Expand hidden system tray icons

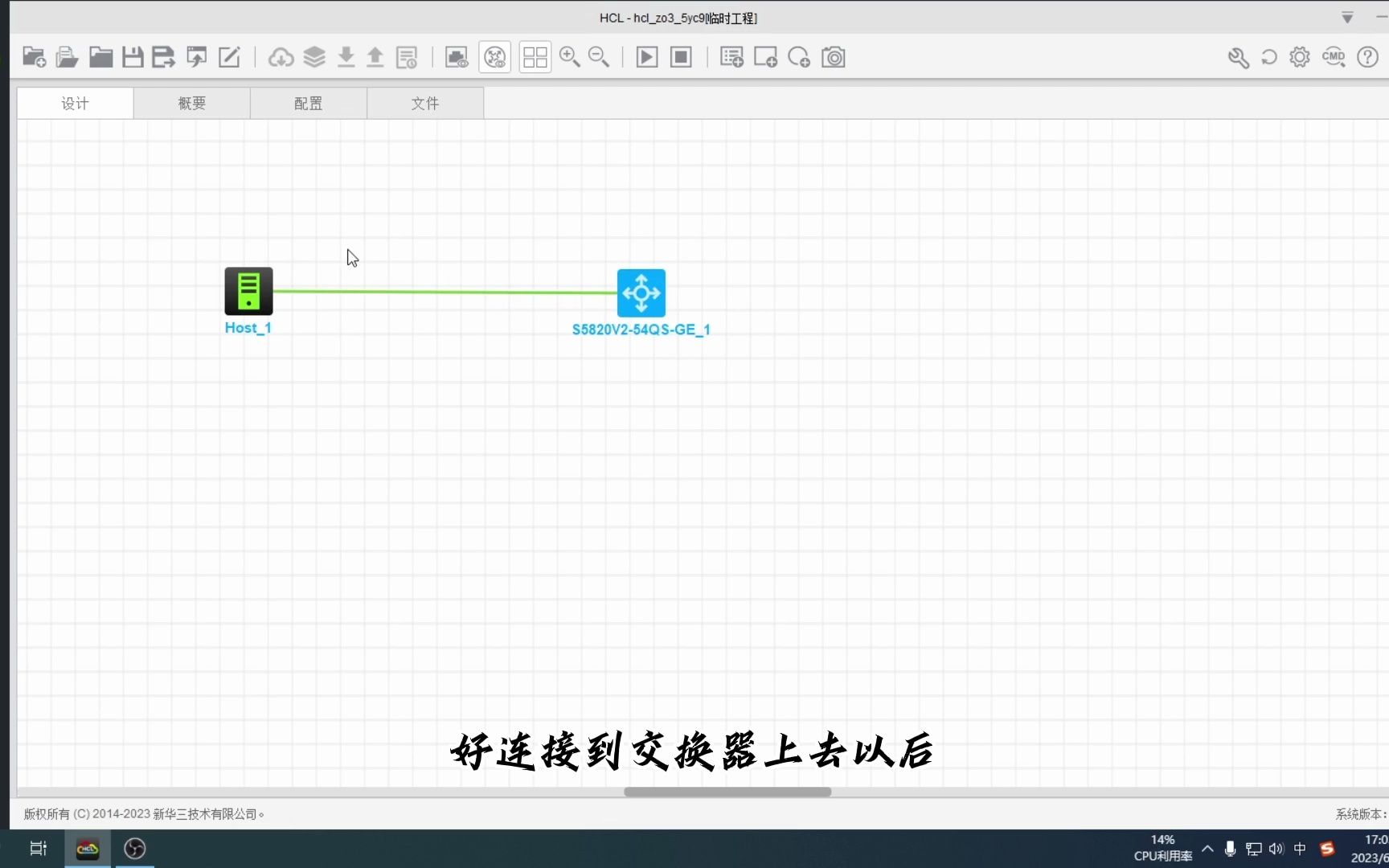(x=1207, y=848)
